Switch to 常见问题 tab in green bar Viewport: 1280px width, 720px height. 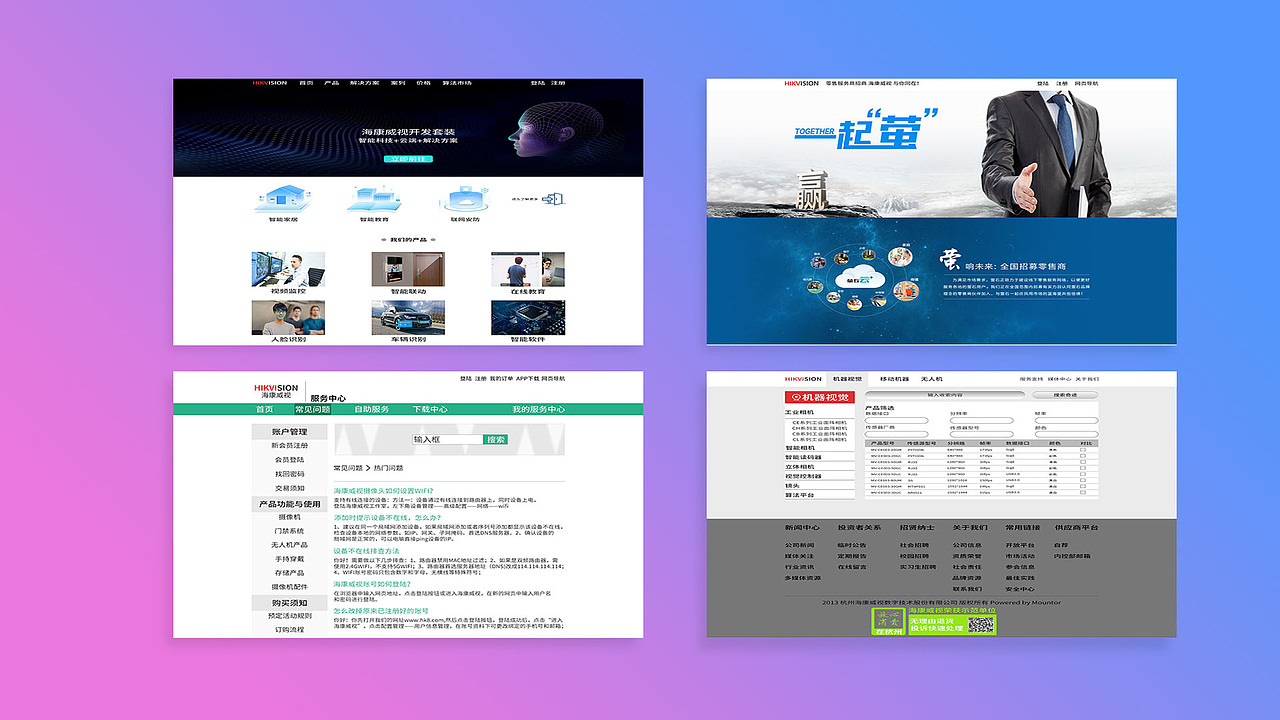pyautogui.click(x=312, y=409)
